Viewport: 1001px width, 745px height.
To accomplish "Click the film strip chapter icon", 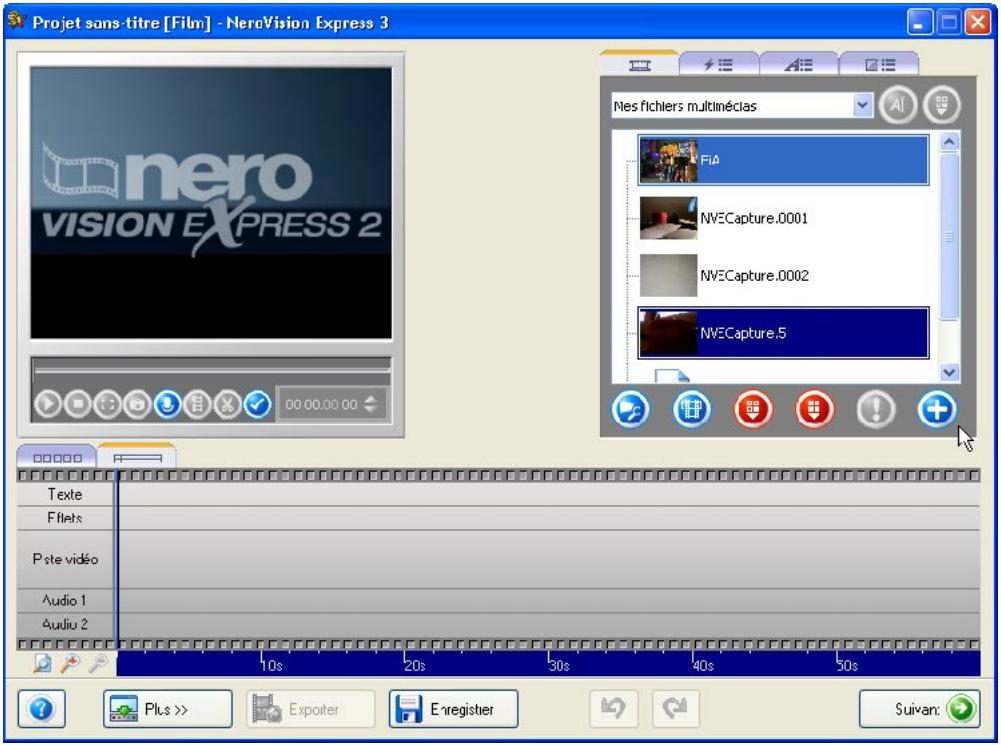I will [x=197, y=404].
